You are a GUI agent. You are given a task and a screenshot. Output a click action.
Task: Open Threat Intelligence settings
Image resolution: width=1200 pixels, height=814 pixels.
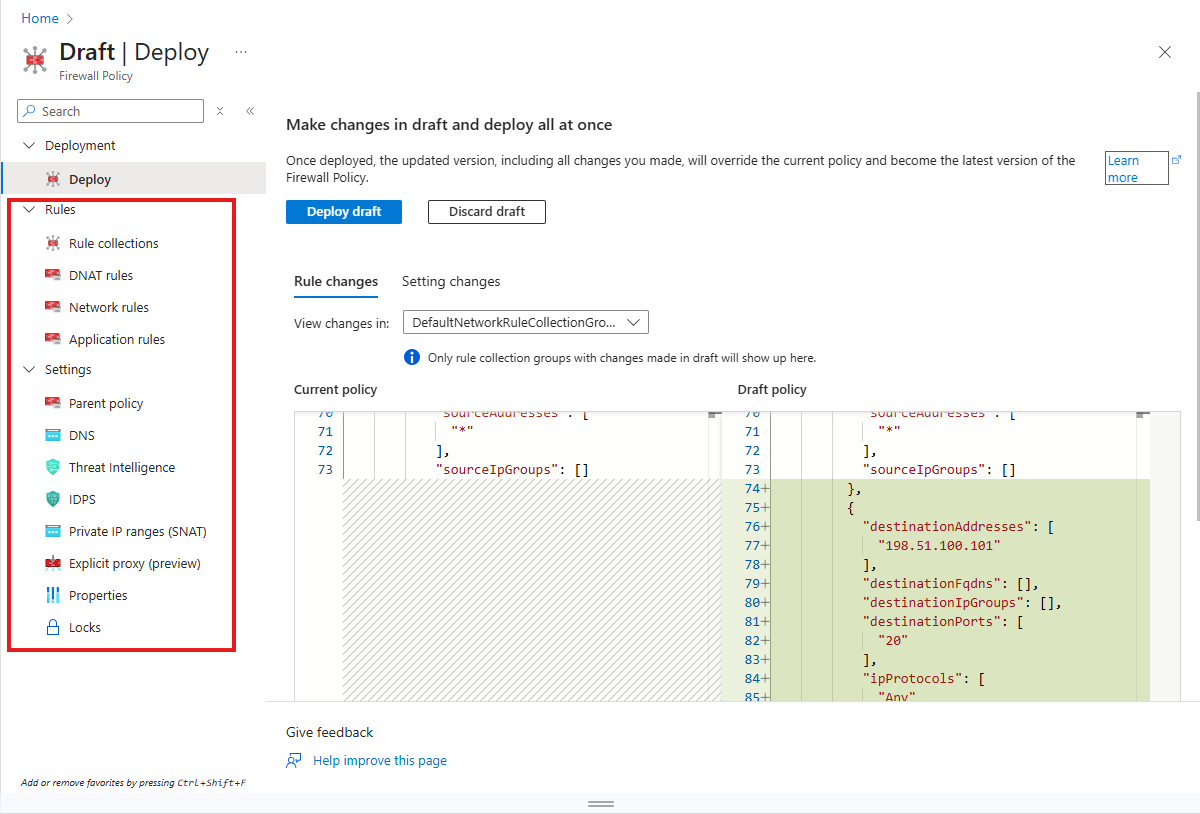[x=122, y=467]
